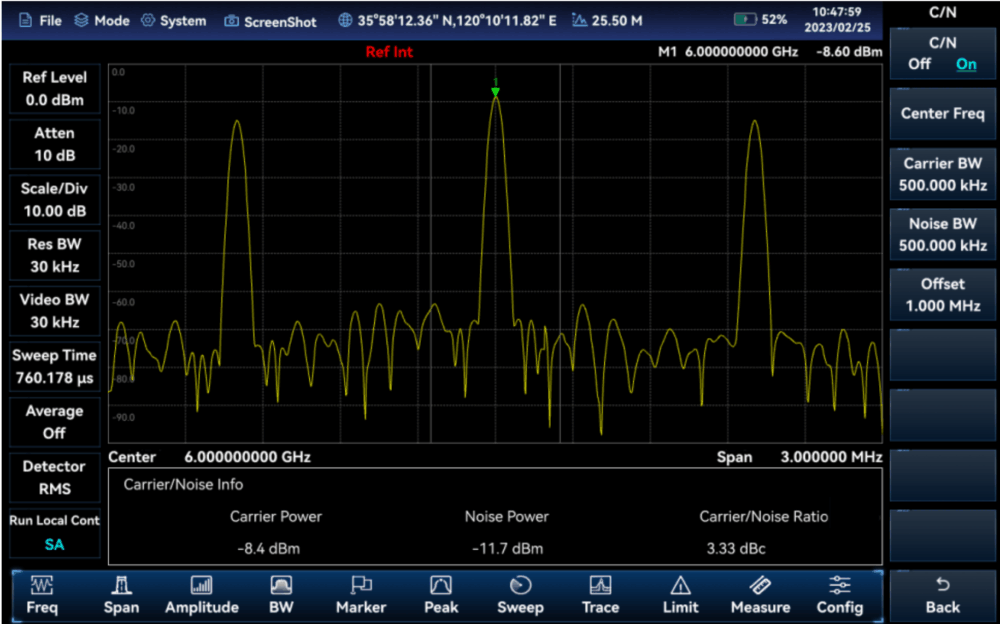The height and width of the screenshot is (624, 1000).
Task: Expand the Mode menu
Action: tap(102, 21)
